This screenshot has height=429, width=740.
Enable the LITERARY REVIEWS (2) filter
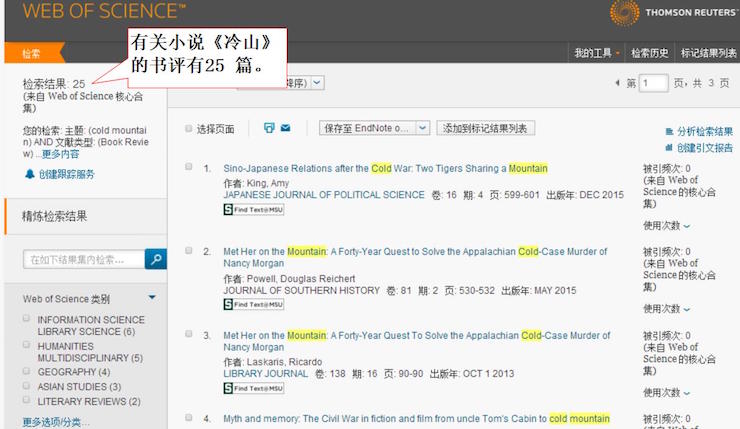click(x=28, y=400)
